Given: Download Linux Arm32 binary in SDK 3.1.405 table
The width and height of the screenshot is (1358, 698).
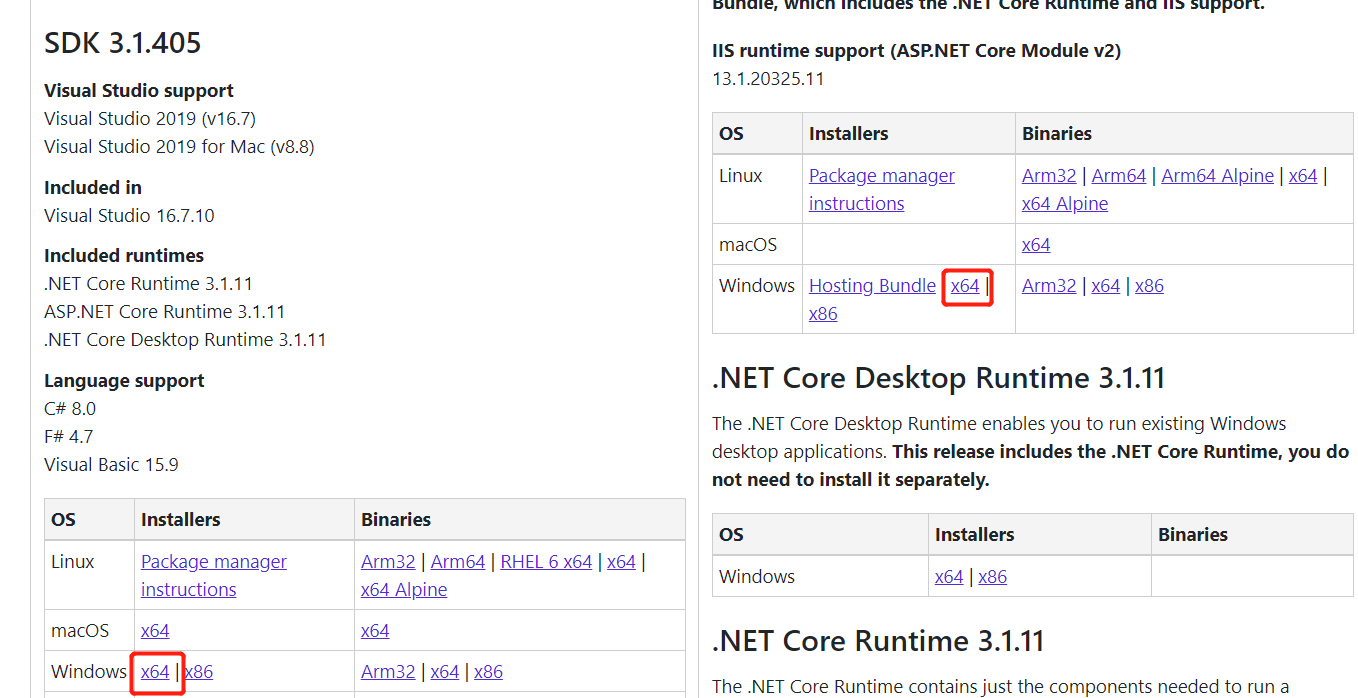Looking at the screenshot, I should click(x=388, y=561).
